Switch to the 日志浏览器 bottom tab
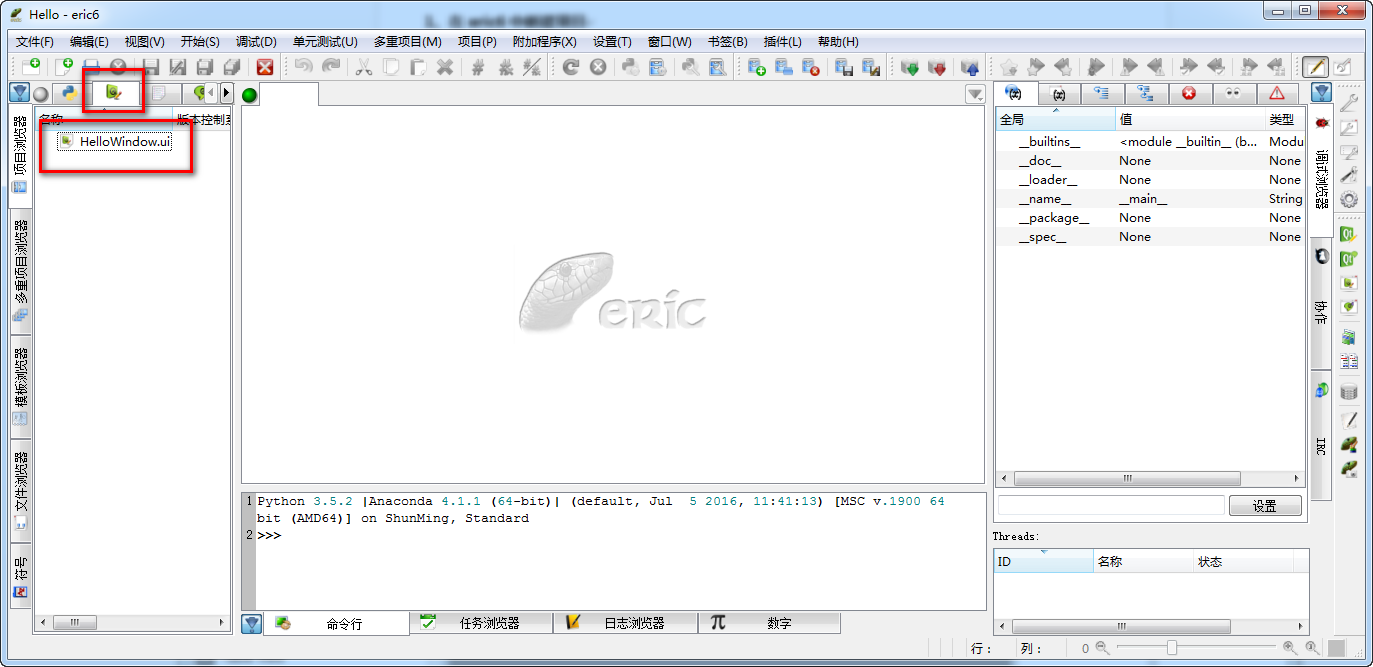The height and width of the screenshot is (667, 1373). point(626,623)
